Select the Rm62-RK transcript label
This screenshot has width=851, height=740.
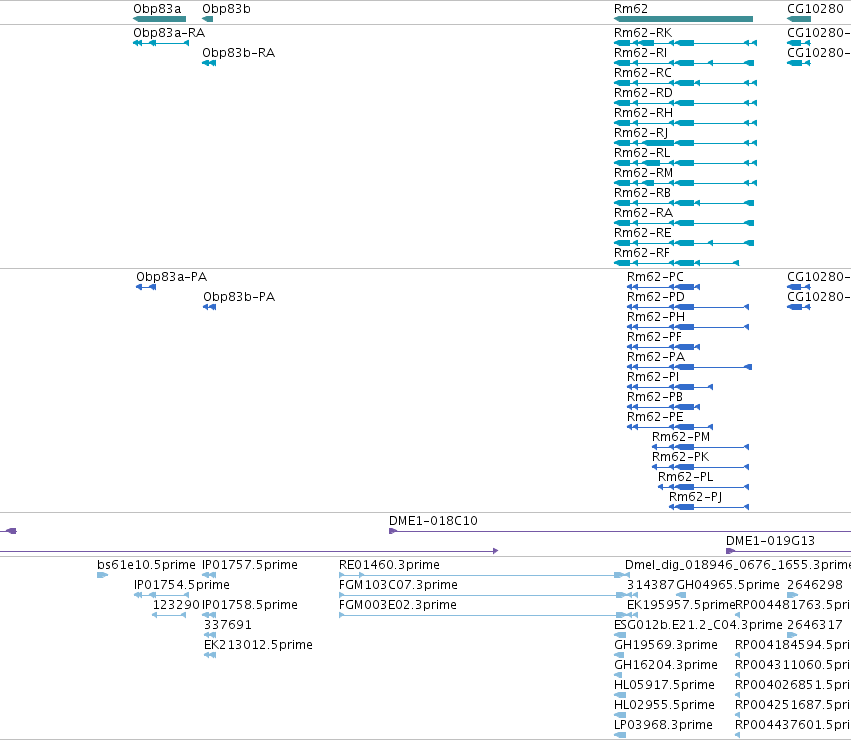(x=643, y=33)
